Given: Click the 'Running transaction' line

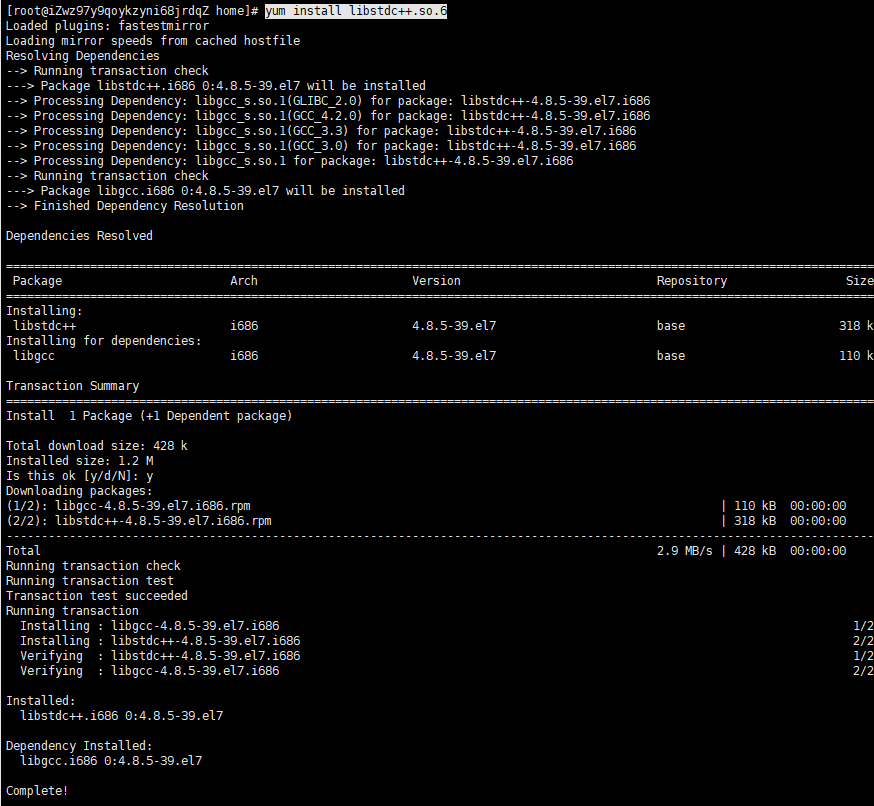Looking at the screenshot, I should point(72,611).
